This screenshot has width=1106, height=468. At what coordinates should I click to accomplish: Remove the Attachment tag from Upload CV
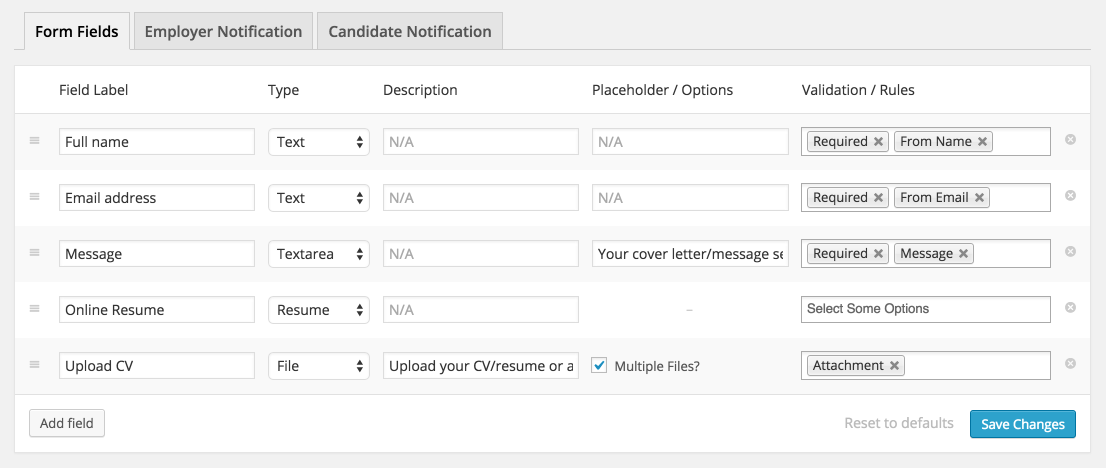click(894, 366)
